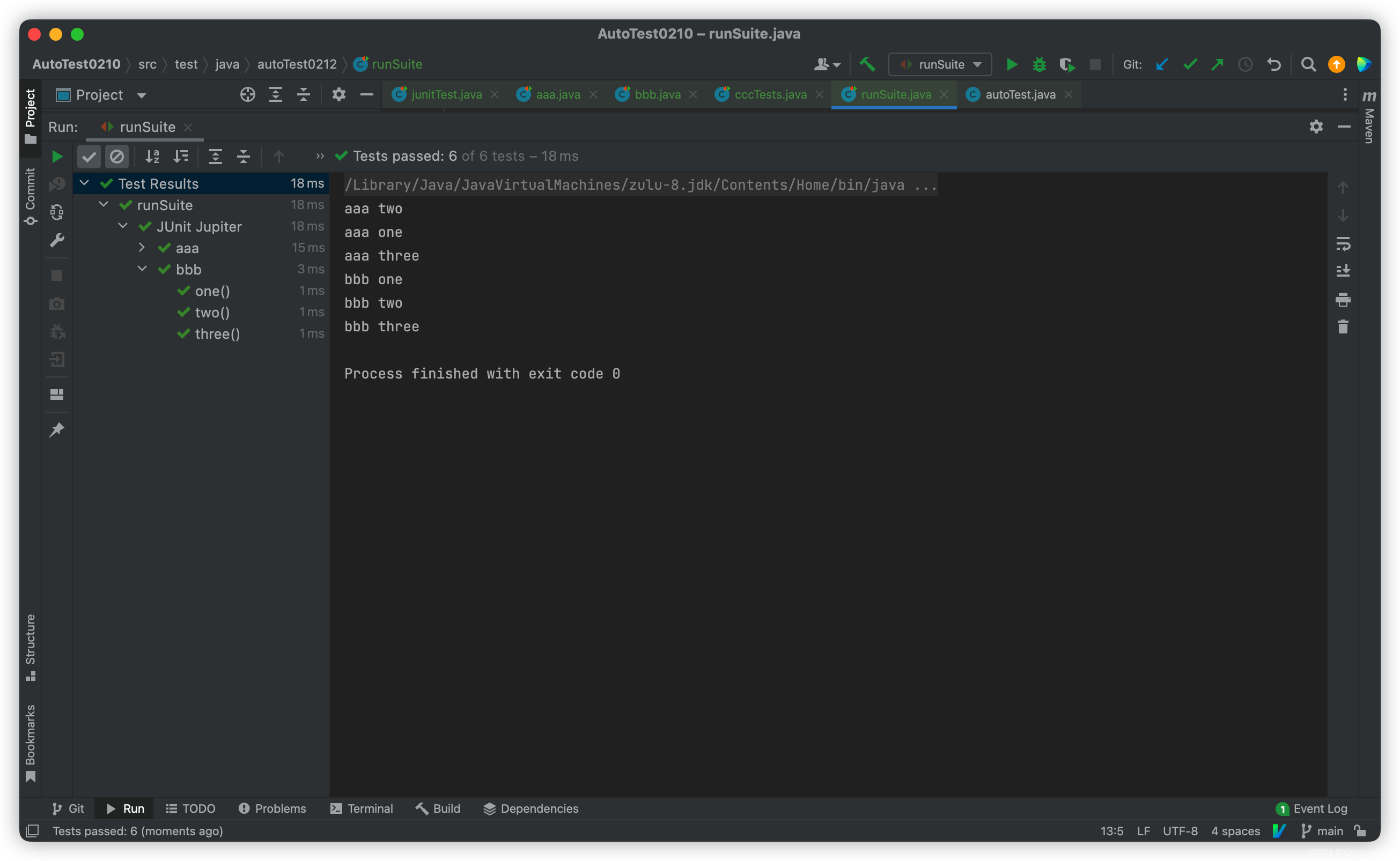Screen dimensions: 1400x861
Task: Print the console output
Action: [1343, 300]
